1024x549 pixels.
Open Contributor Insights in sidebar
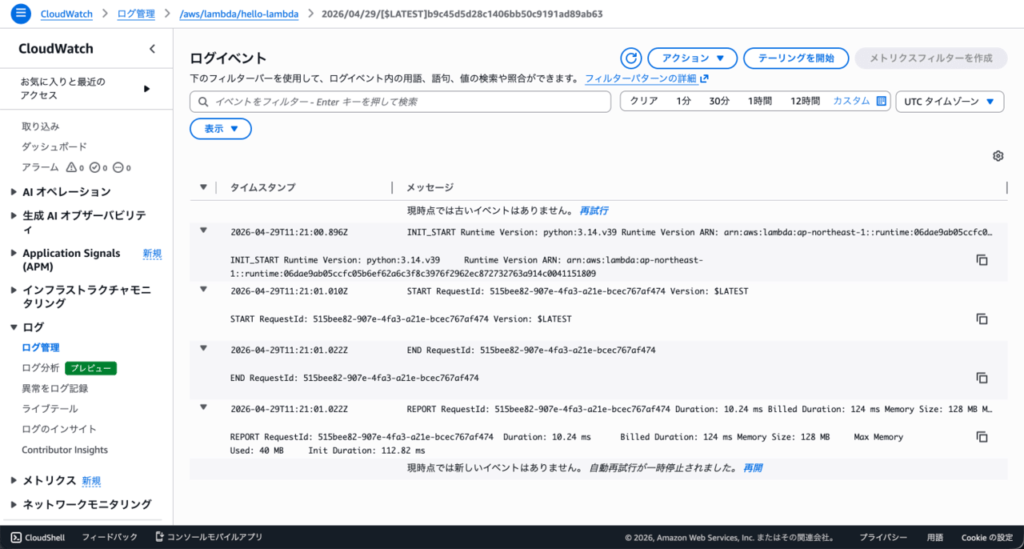(x=65, y=450)
